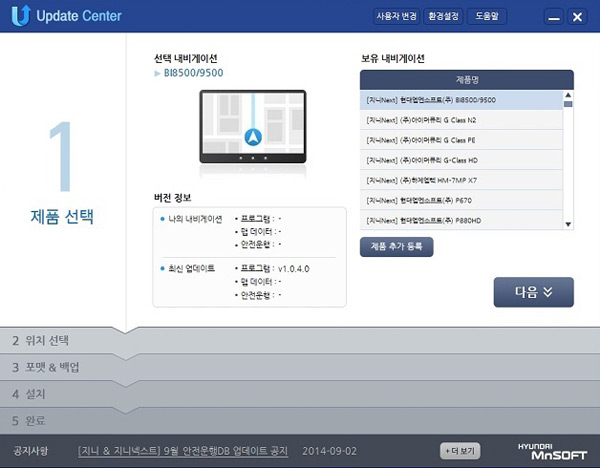Click the +더 보기 button

[x=460, y=451]
